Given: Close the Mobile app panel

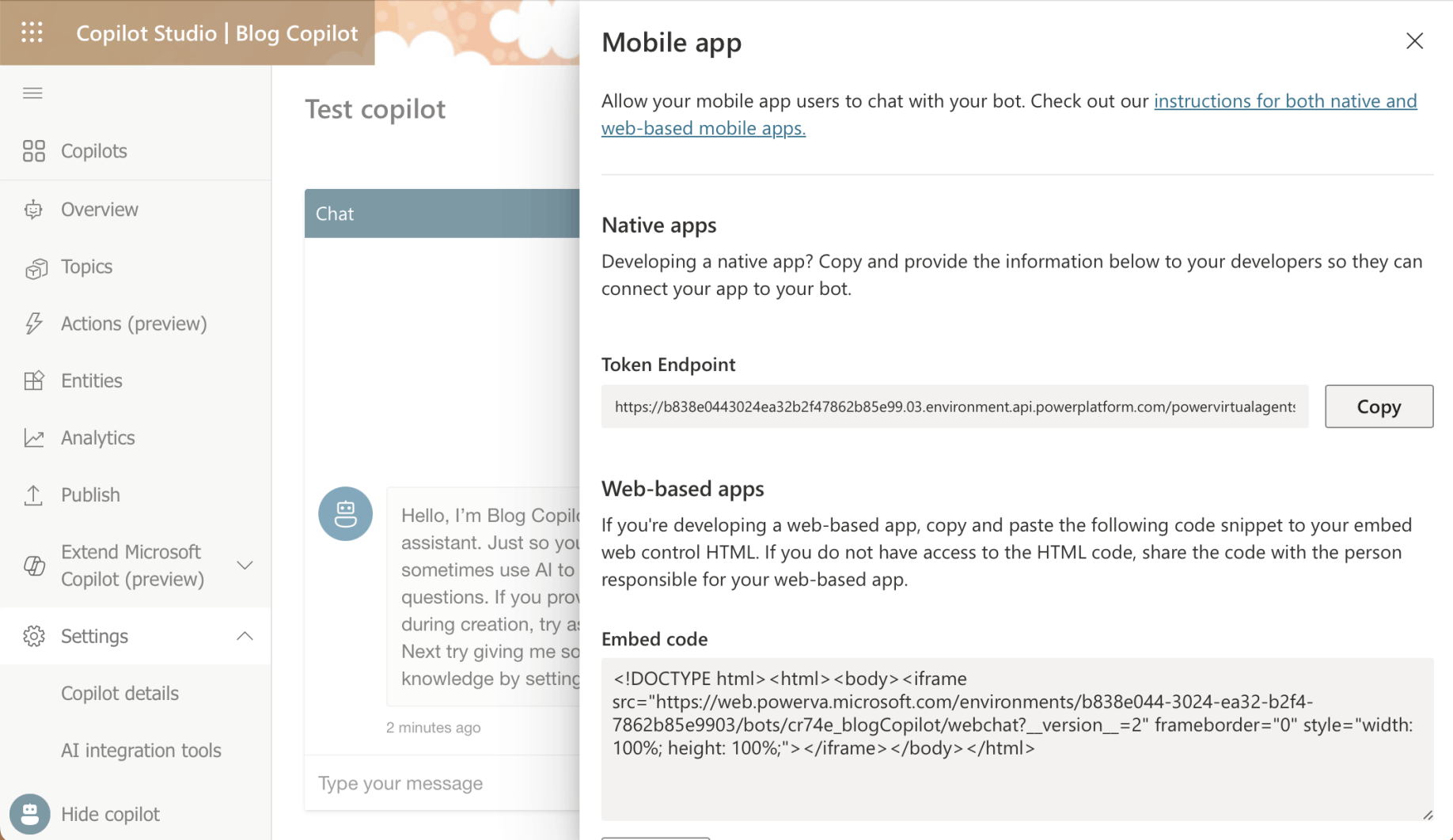Looking at the screenshot, I should tap(1414, 41).
